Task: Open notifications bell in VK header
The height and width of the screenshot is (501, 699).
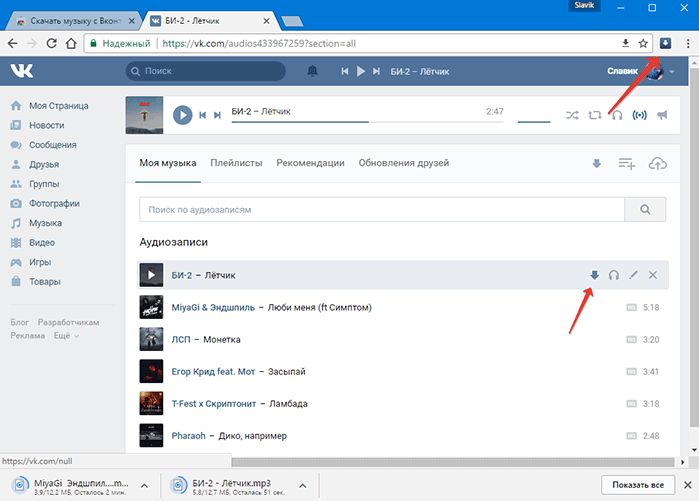Action: (312, 71)
